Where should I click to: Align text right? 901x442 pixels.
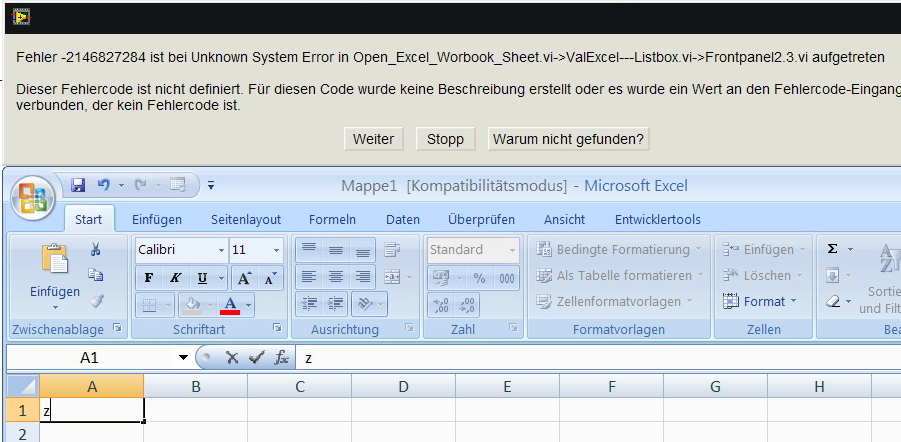click(362, 277)
